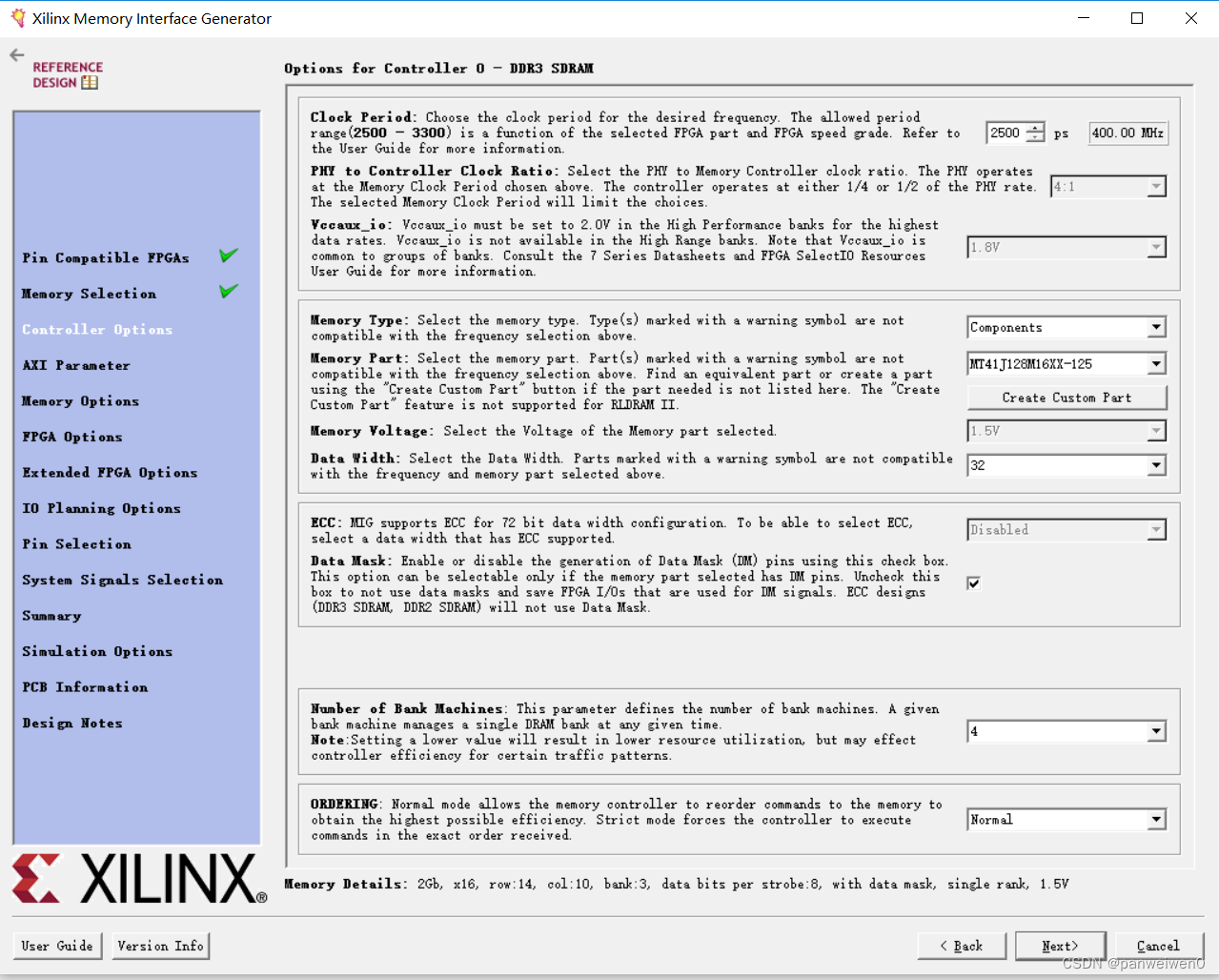1219x980 pixels.
Task: Open the Number of Bank Machines dropdown
Action: [1067, 732]
